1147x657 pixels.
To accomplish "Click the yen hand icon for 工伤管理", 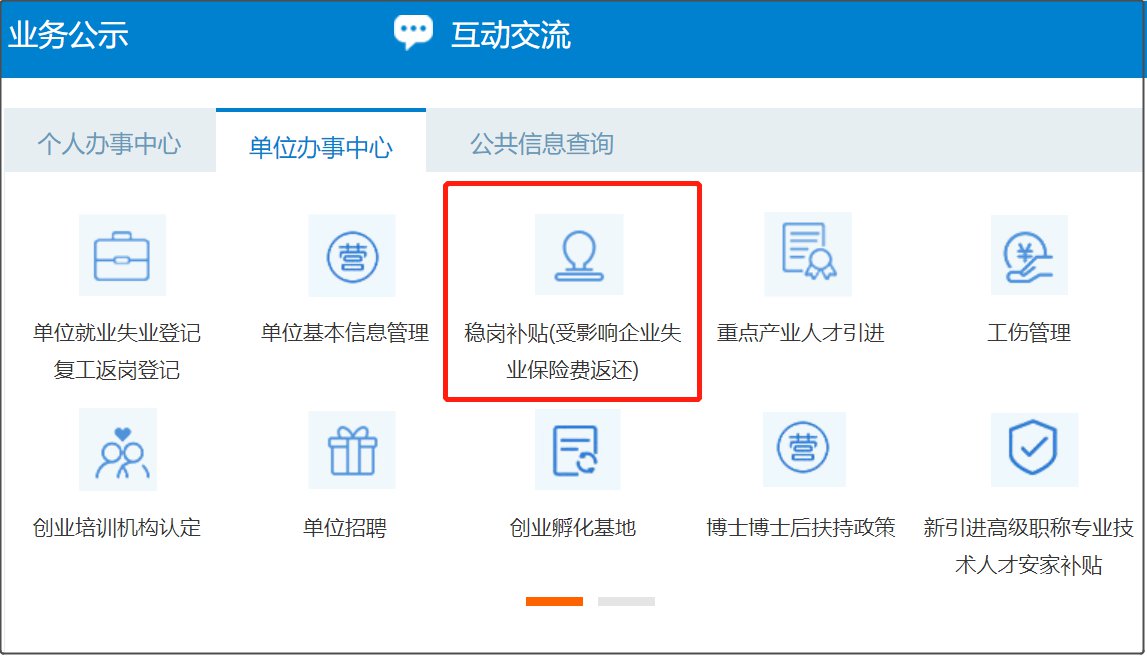I will coord(1029,255).
